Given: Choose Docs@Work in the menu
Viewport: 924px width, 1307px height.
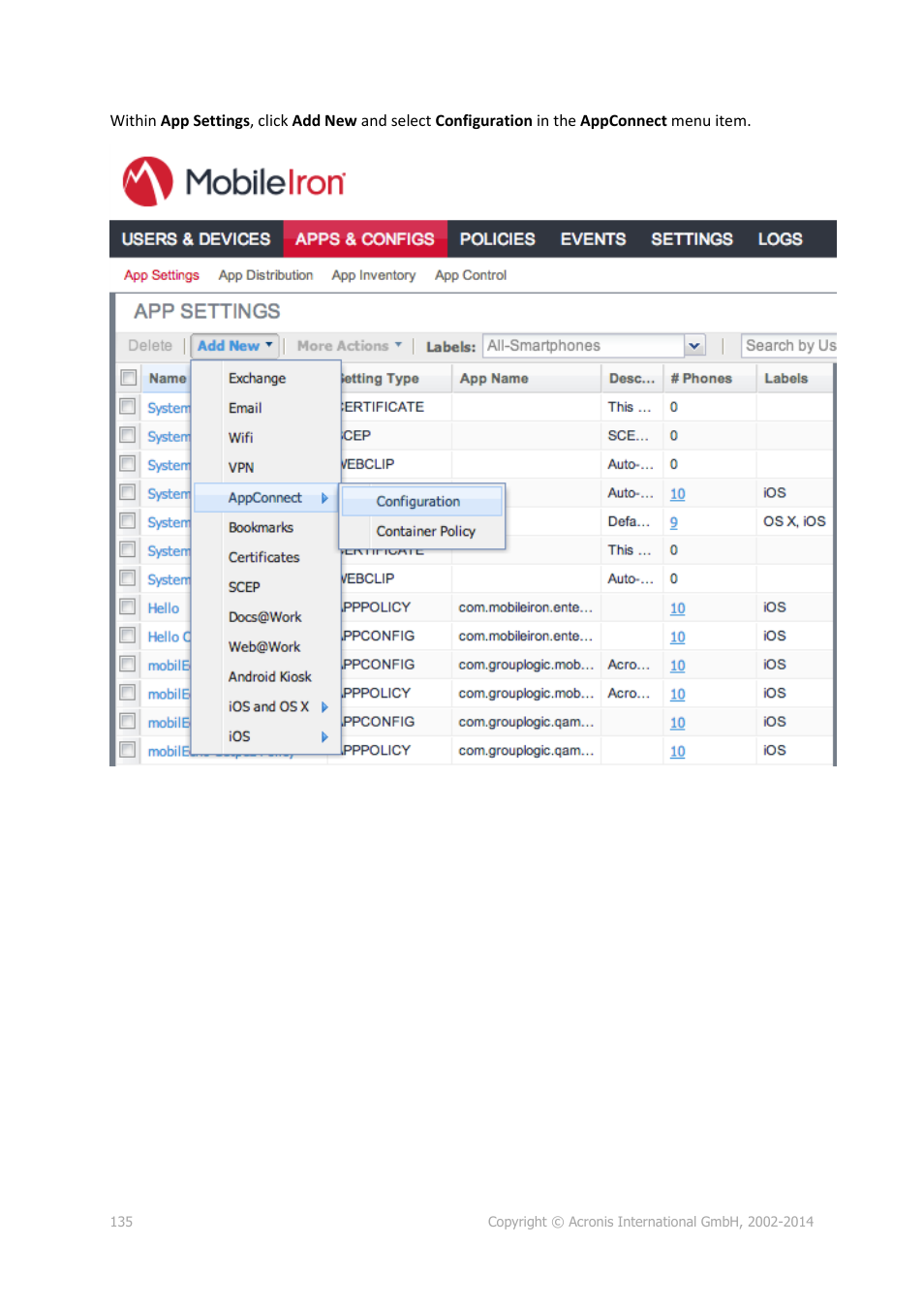Looking at the screenshot, I should pyautogui.click(x=265, y=617).
